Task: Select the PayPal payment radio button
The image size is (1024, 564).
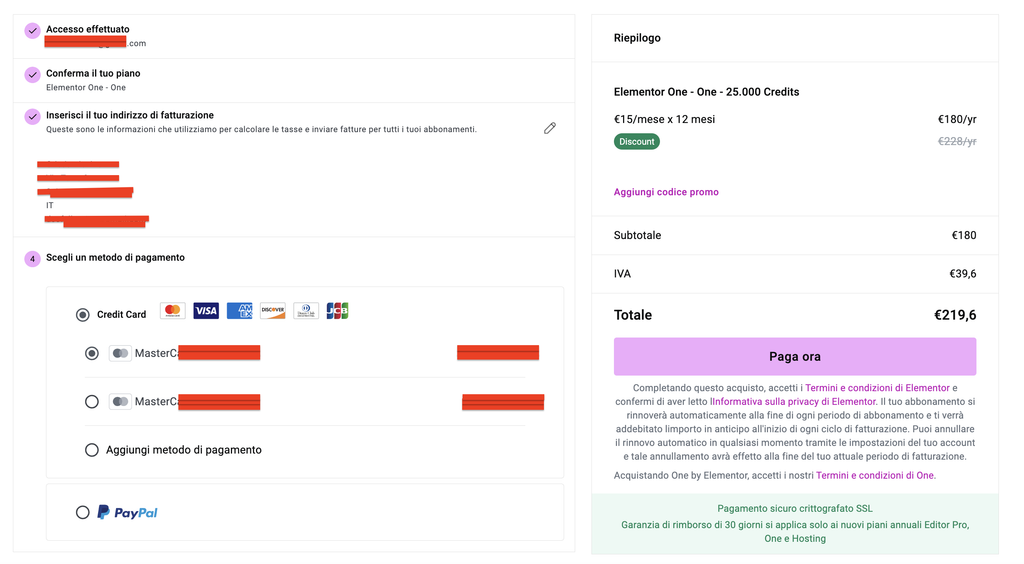Action: click(x=82, y=512)
